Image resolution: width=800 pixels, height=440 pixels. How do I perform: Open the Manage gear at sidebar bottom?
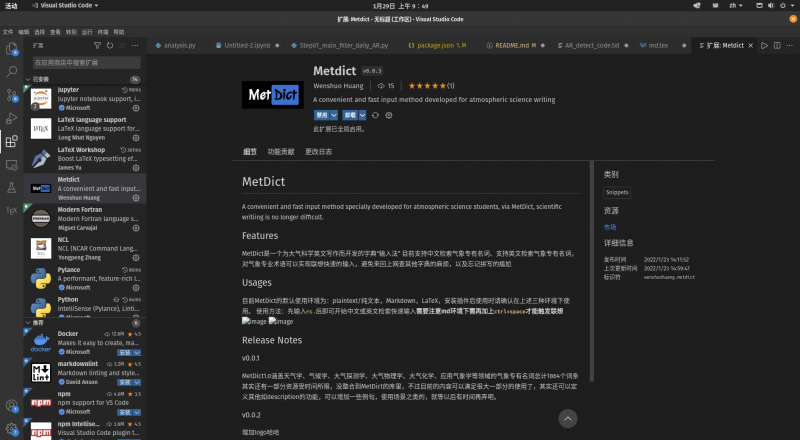[x=12, y=429]
